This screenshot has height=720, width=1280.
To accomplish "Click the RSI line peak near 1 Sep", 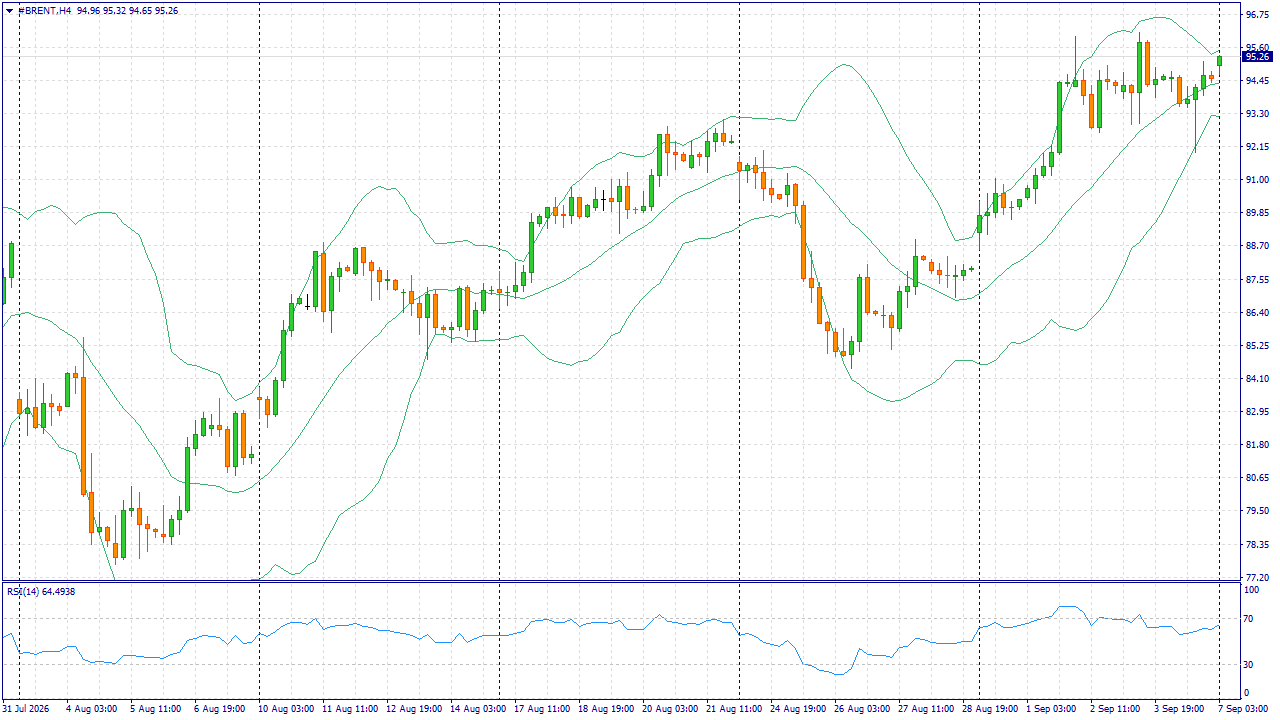I will (x=1067, y=607).
